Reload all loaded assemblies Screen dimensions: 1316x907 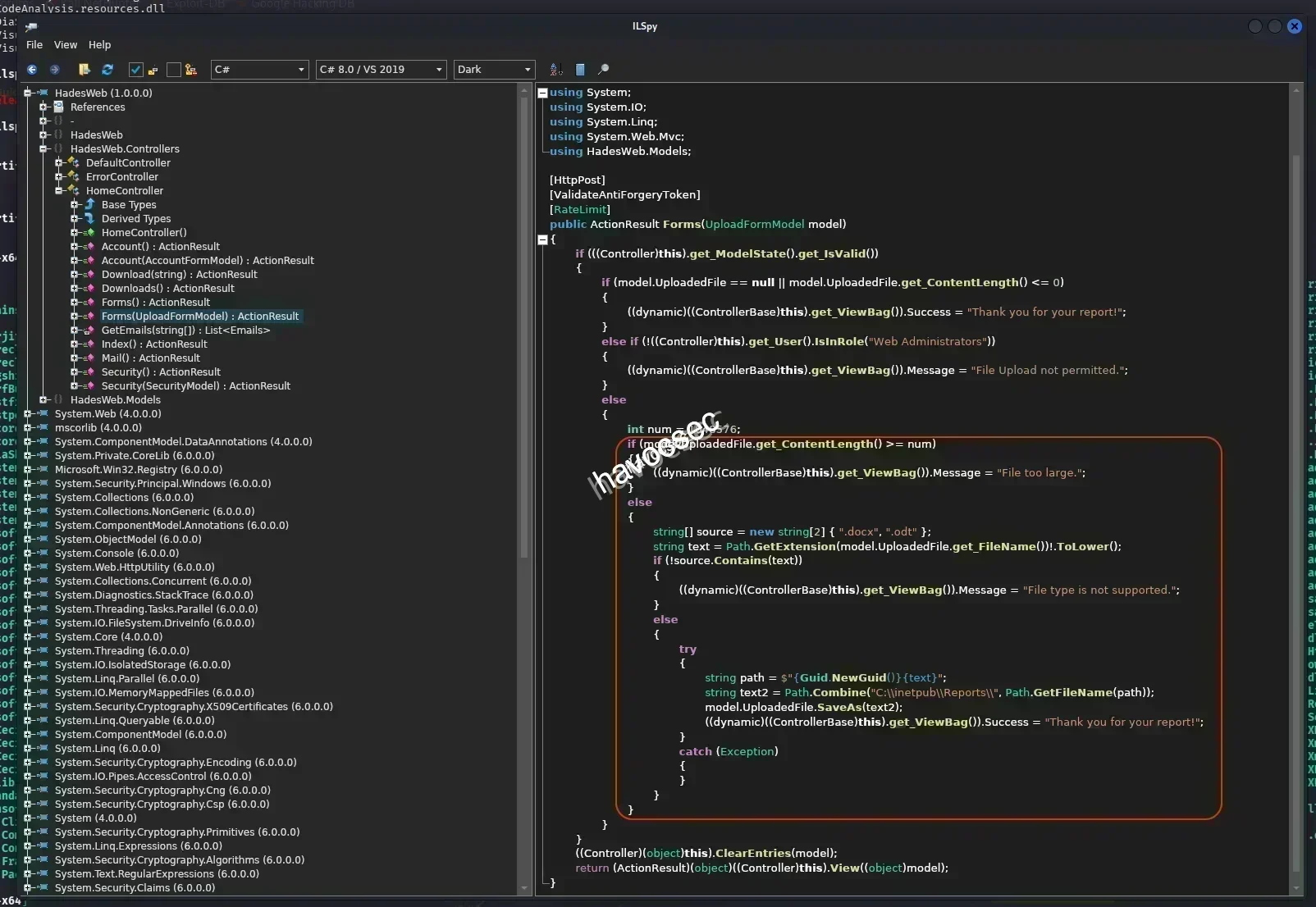click(x=107, y=70)
